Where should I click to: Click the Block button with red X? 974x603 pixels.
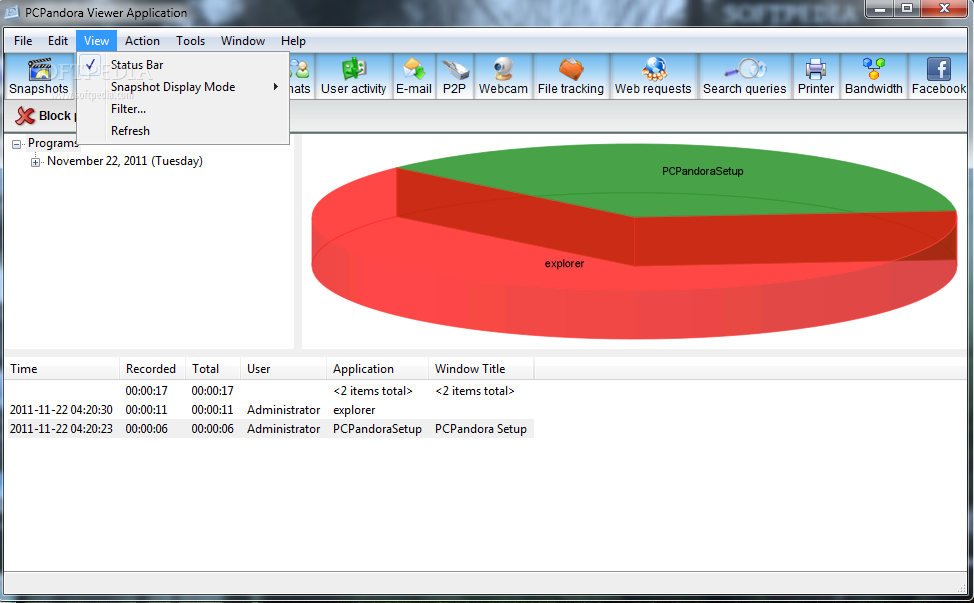(x=43, y=116)
